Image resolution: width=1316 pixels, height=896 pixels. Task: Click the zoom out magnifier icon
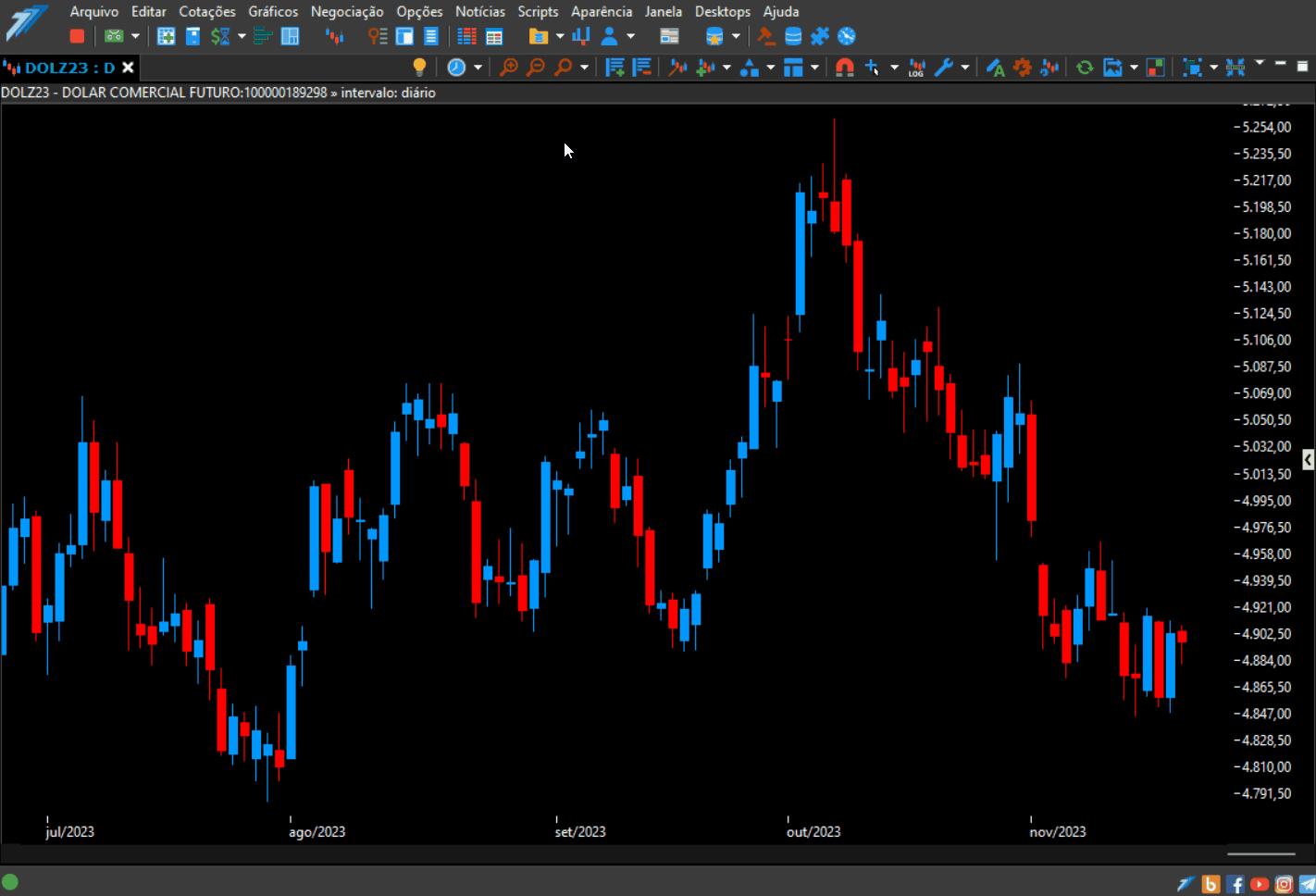(535, 67)
